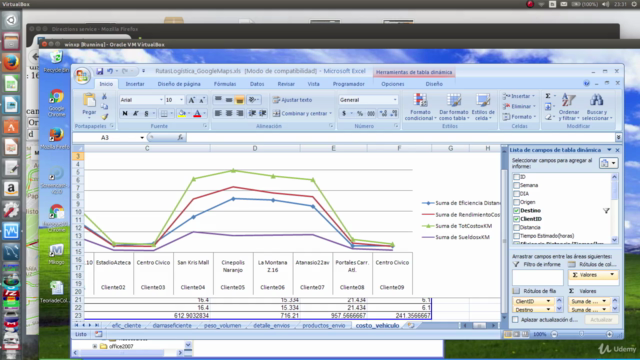
Task: Check Tiempo Estimado(horas) field checkbox
Action: (x=516, y=236)
